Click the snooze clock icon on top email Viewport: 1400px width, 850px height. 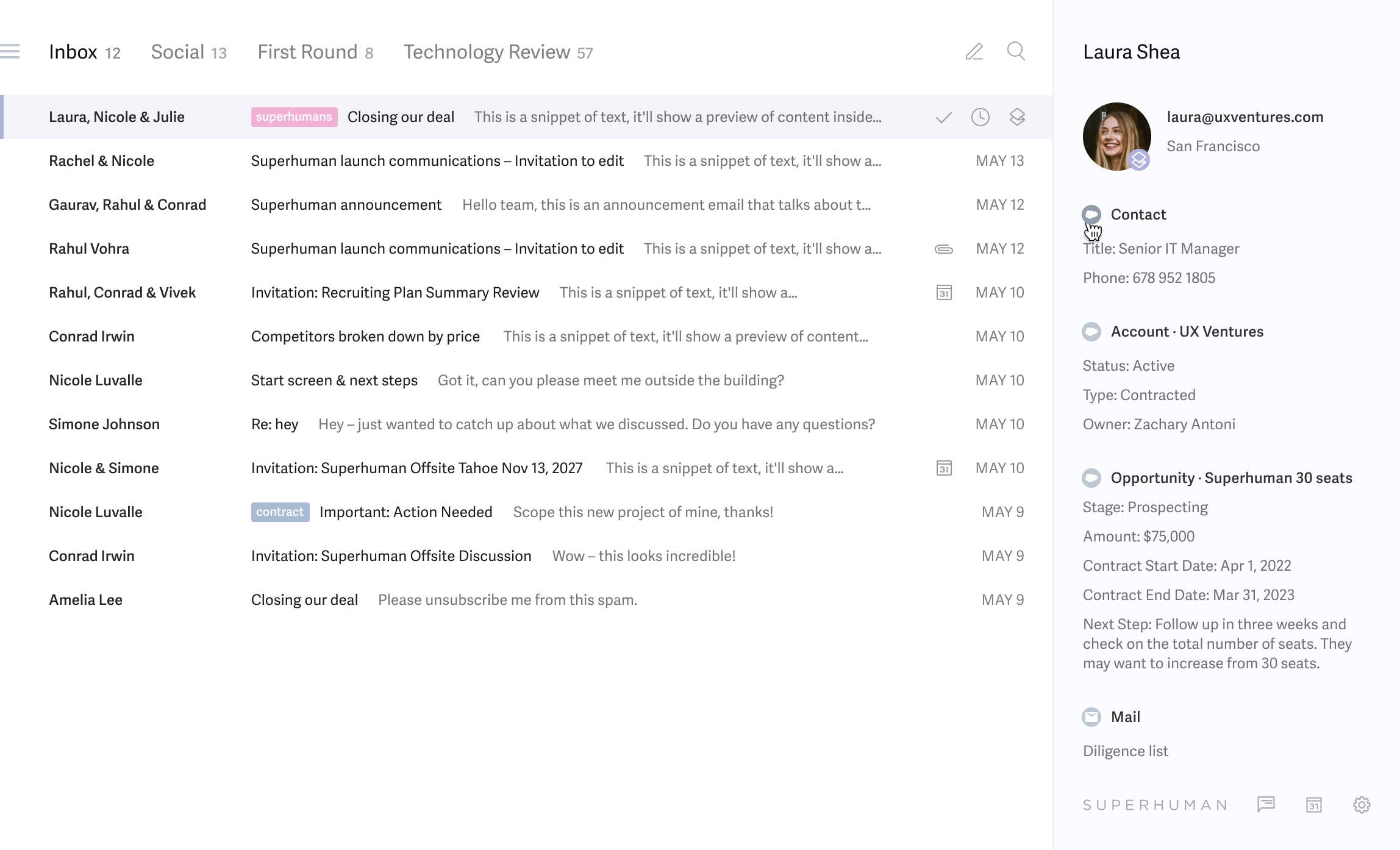point(980,117)
